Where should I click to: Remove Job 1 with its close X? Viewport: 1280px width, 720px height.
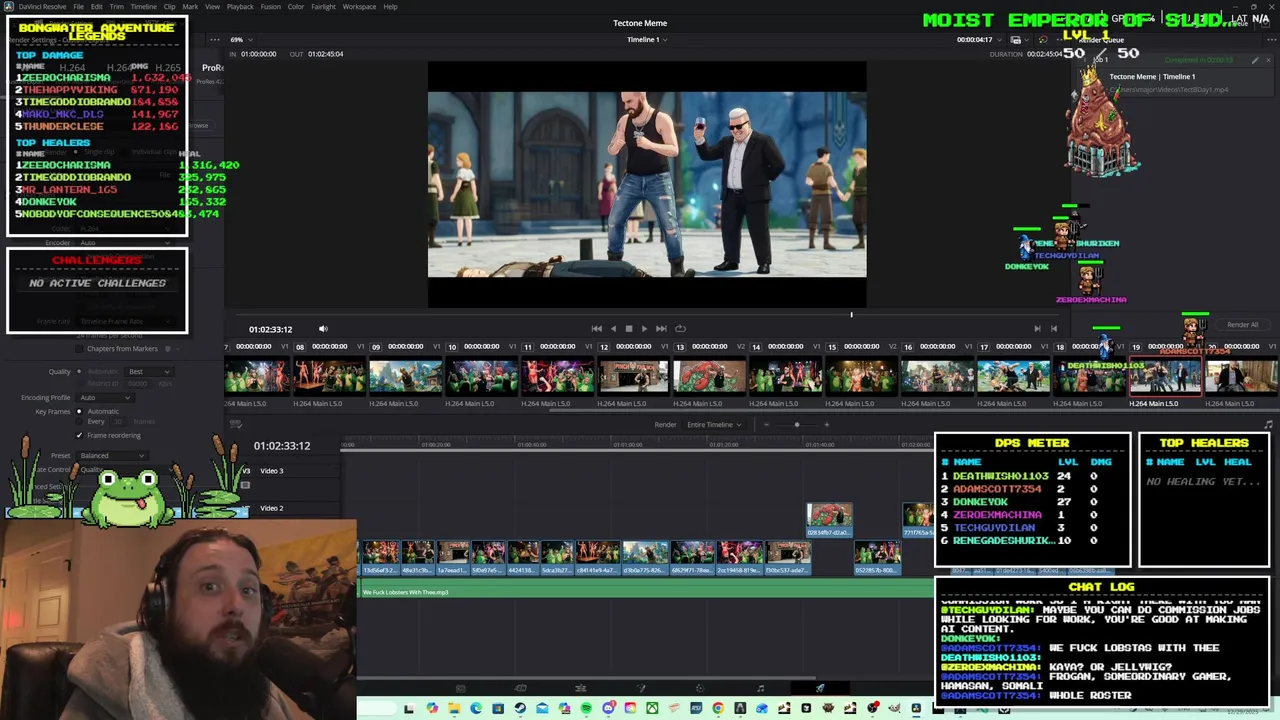coord(1268,60)
